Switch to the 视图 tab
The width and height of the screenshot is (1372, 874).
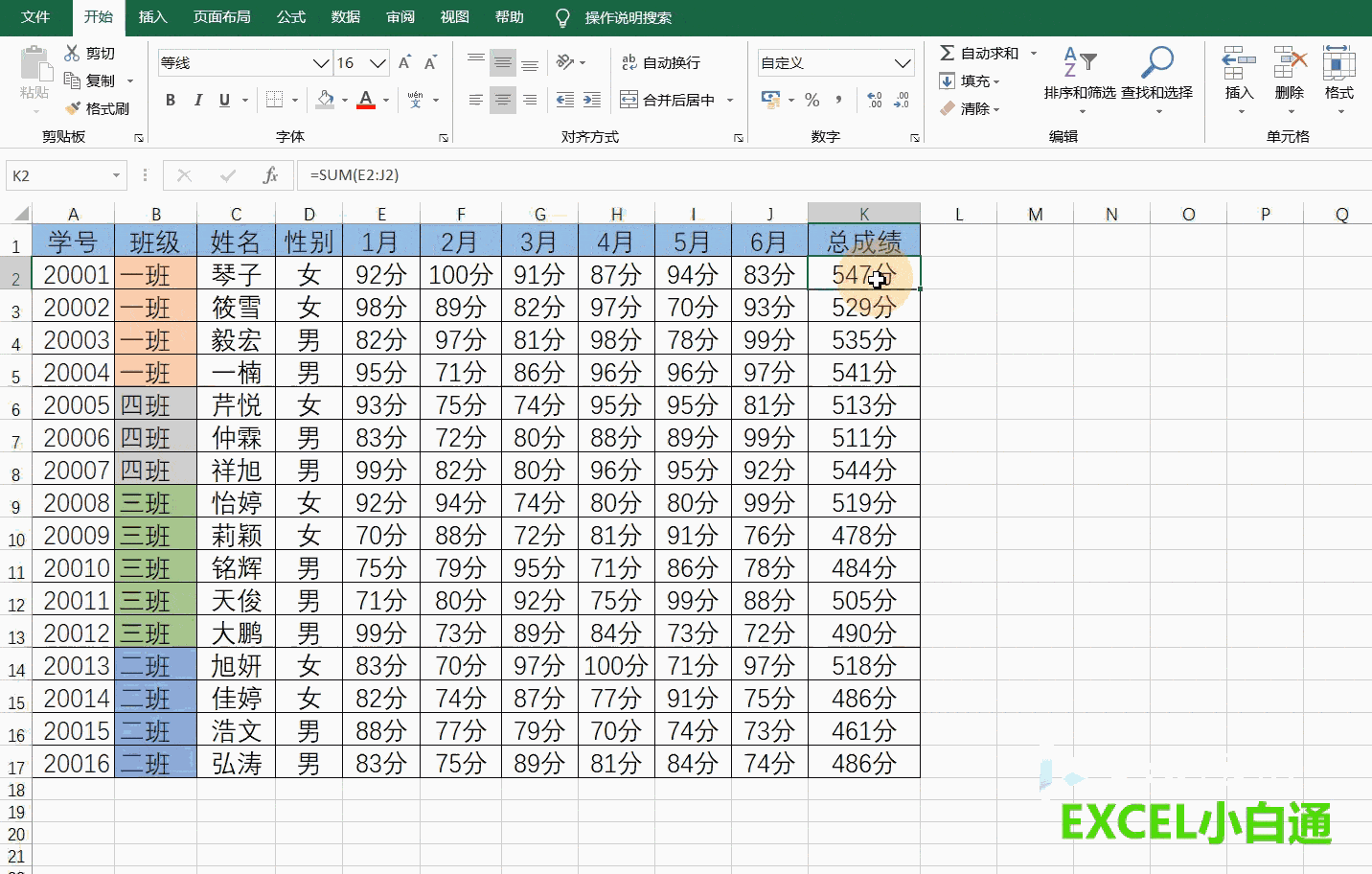(454, 16)
